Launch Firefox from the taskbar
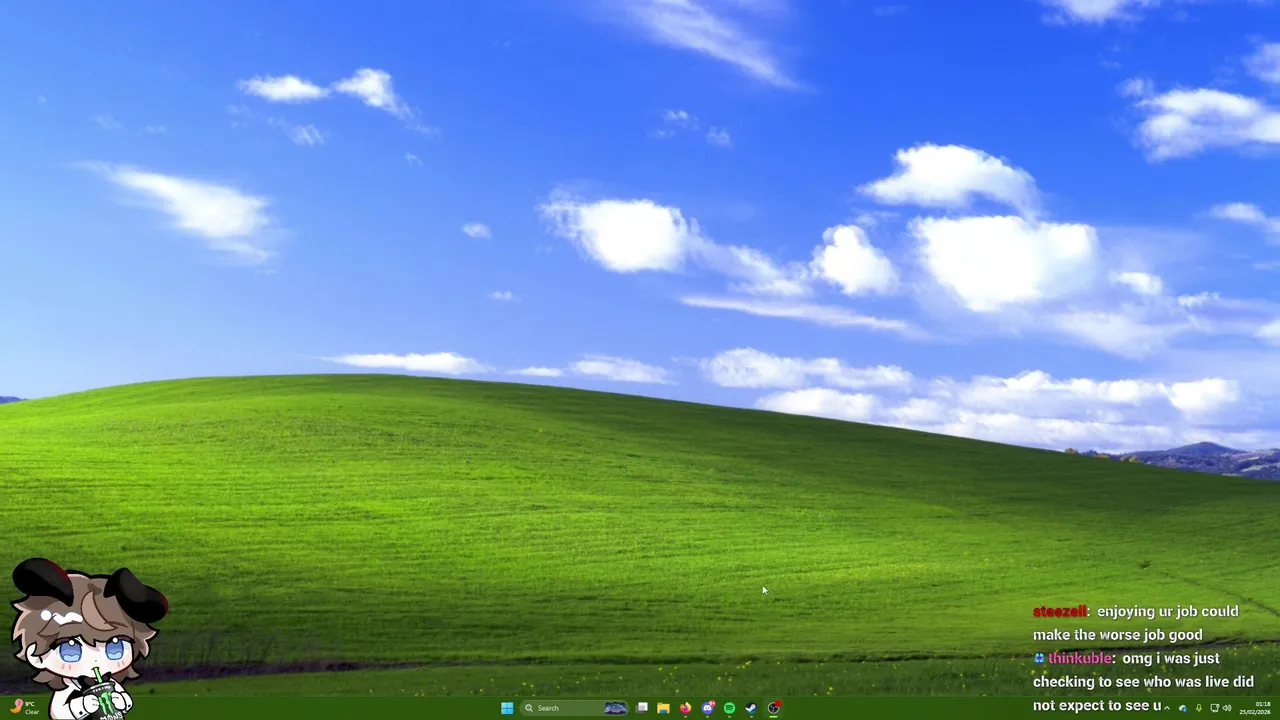Image resolution: width=1280 pixels, height=720 pixels. (x=685, y=708)
